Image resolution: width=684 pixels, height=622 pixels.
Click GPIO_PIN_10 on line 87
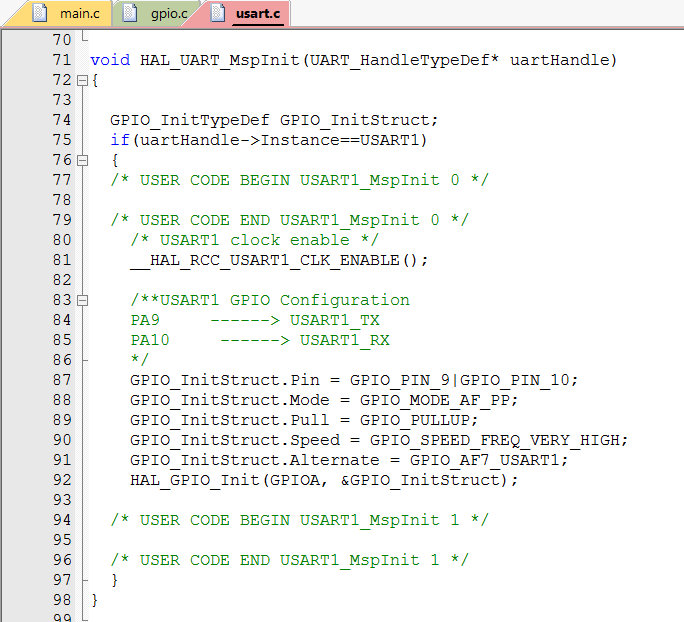[x=515, y=380]
